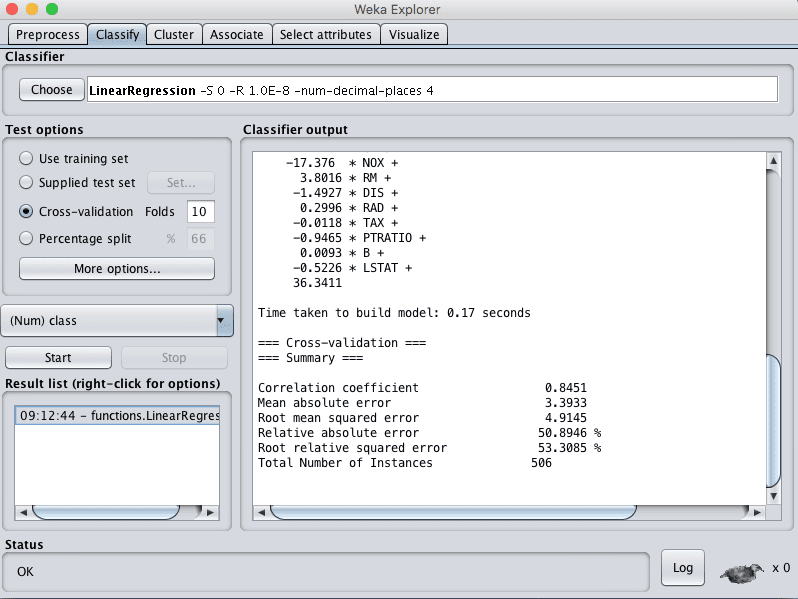Click the -17.376 * NOX coefficient line
This screenshot has width=798, height=599.
click(341, 163)
